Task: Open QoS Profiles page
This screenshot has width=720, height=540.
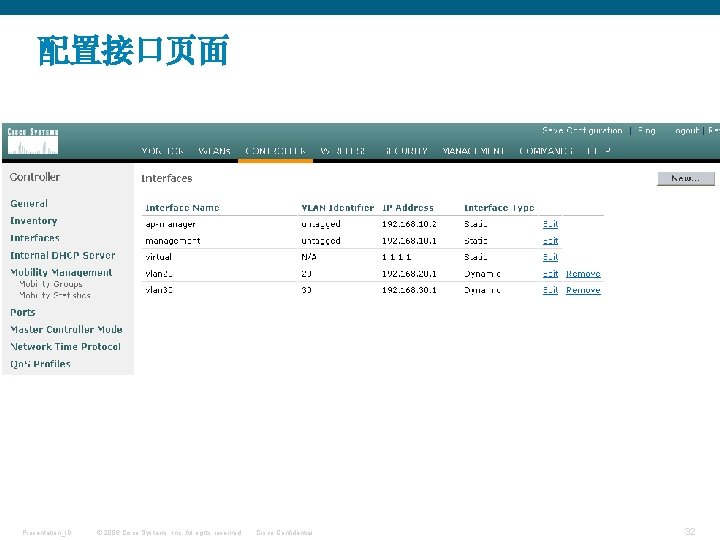Action: pyautogui.click(x=40, y=364)
